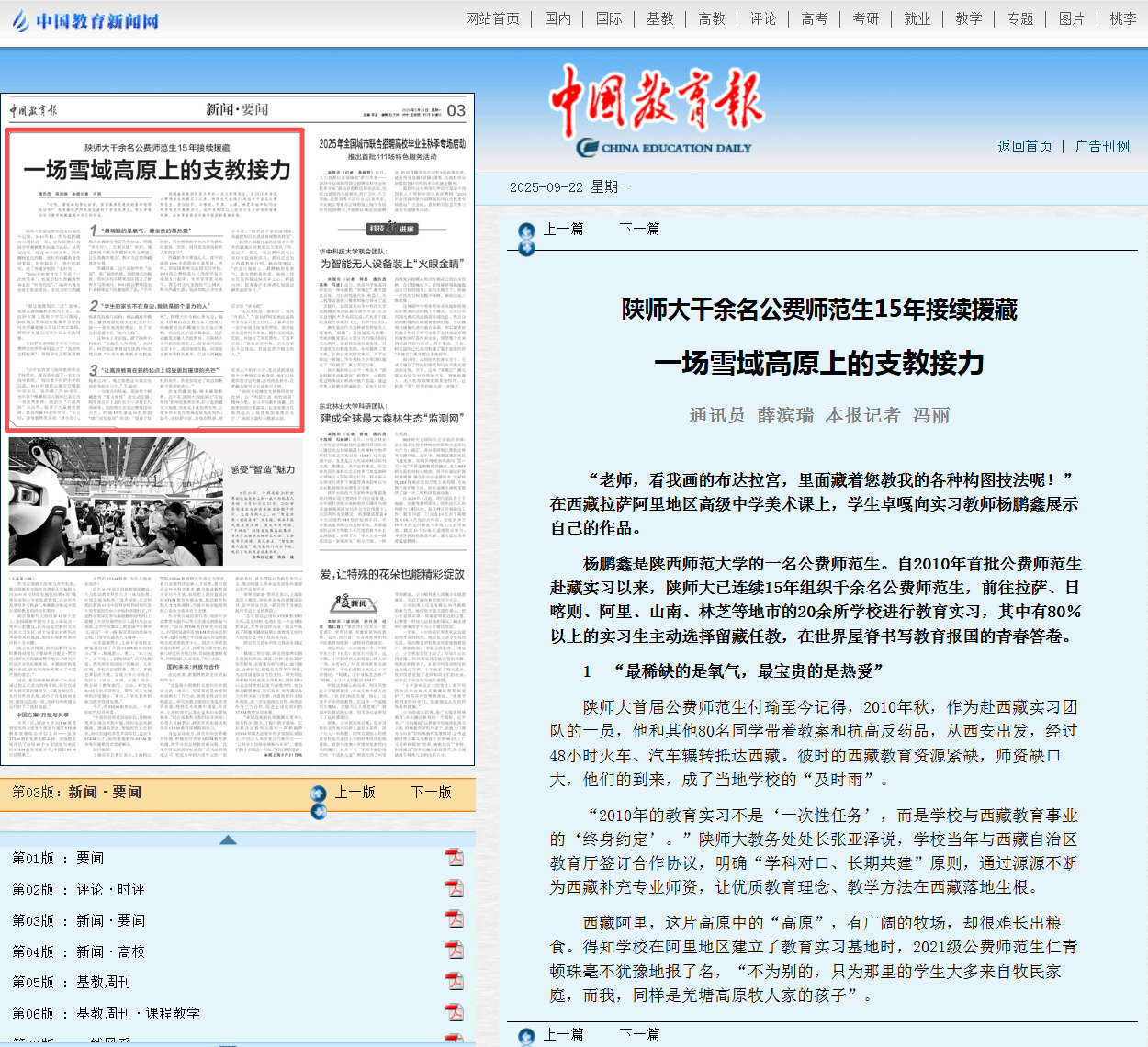Click the 返回首页 link
Image resolution: width=1148 pixels, height=1047 pixels.
click(1025, 146)
